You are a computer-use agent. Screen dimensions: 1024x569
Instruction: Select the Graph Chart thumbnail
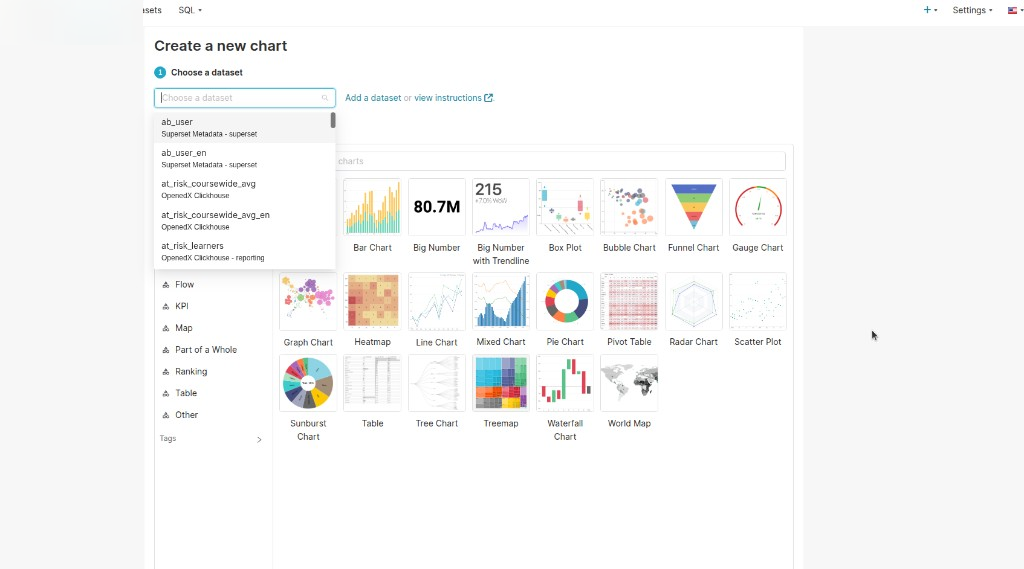tap(308, 301)
